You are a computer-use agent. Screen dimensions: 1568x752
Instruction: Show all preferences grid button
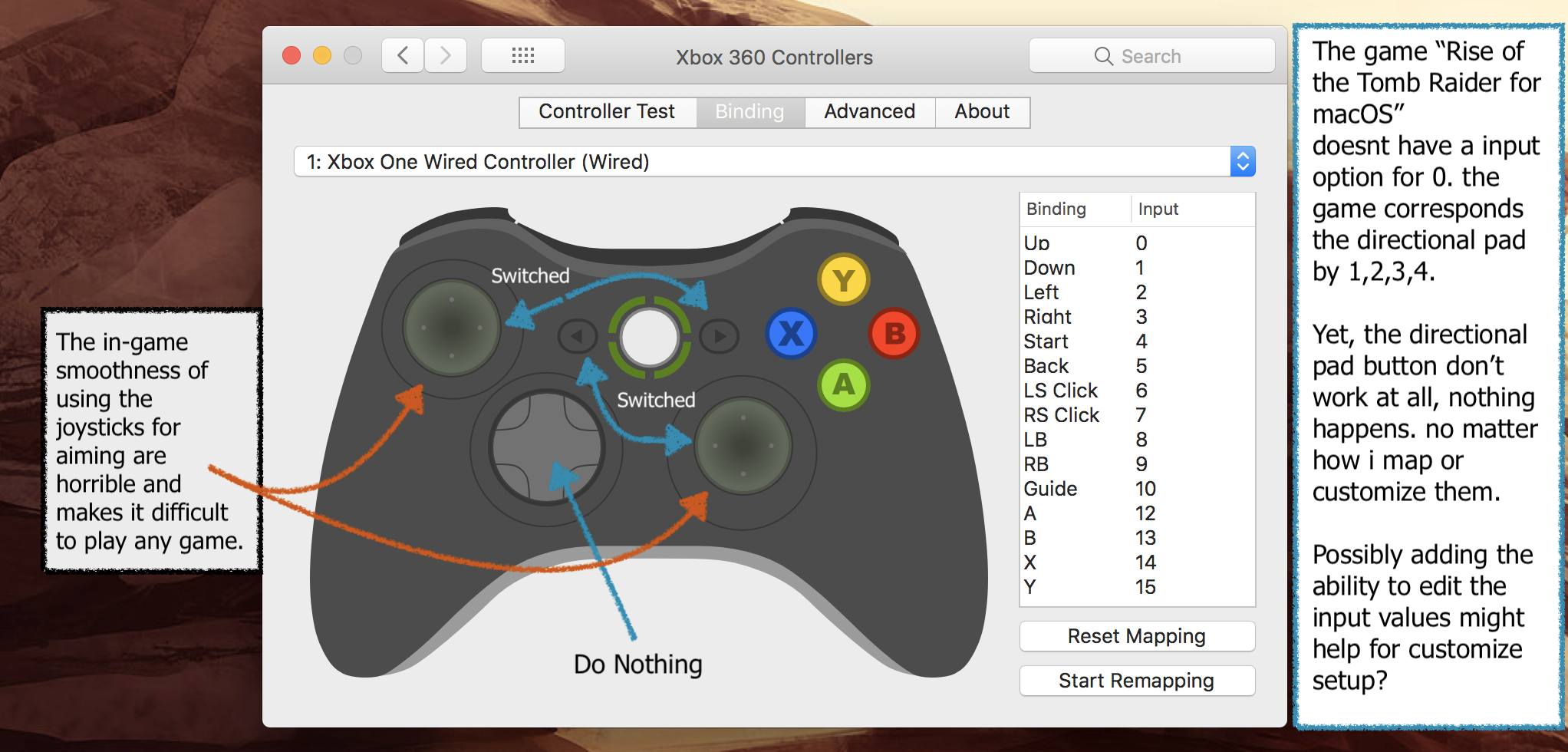pyautogui.click(x=523, y=56)
